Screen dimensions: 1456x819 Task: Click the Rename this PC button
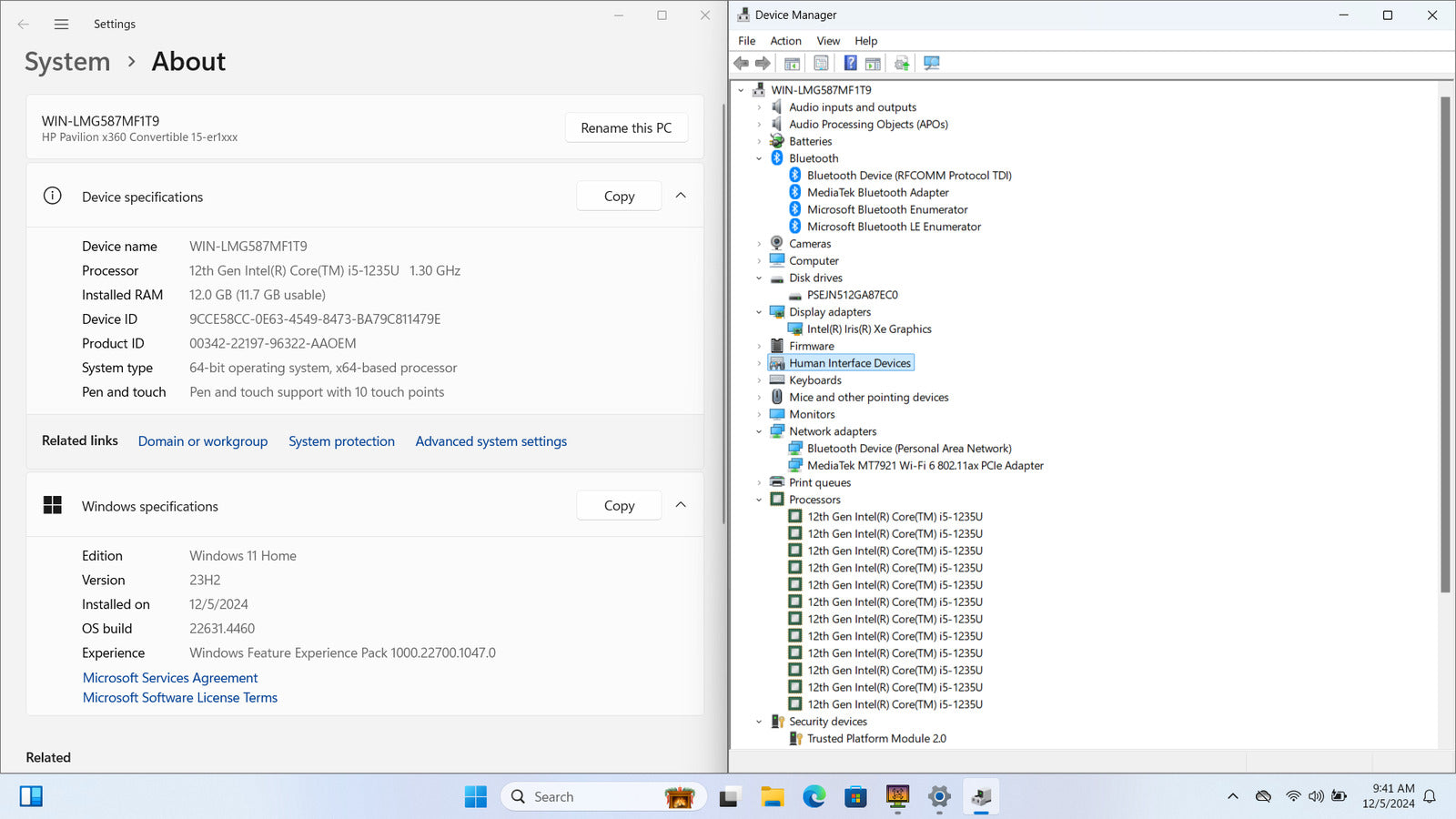click(626, 128)
